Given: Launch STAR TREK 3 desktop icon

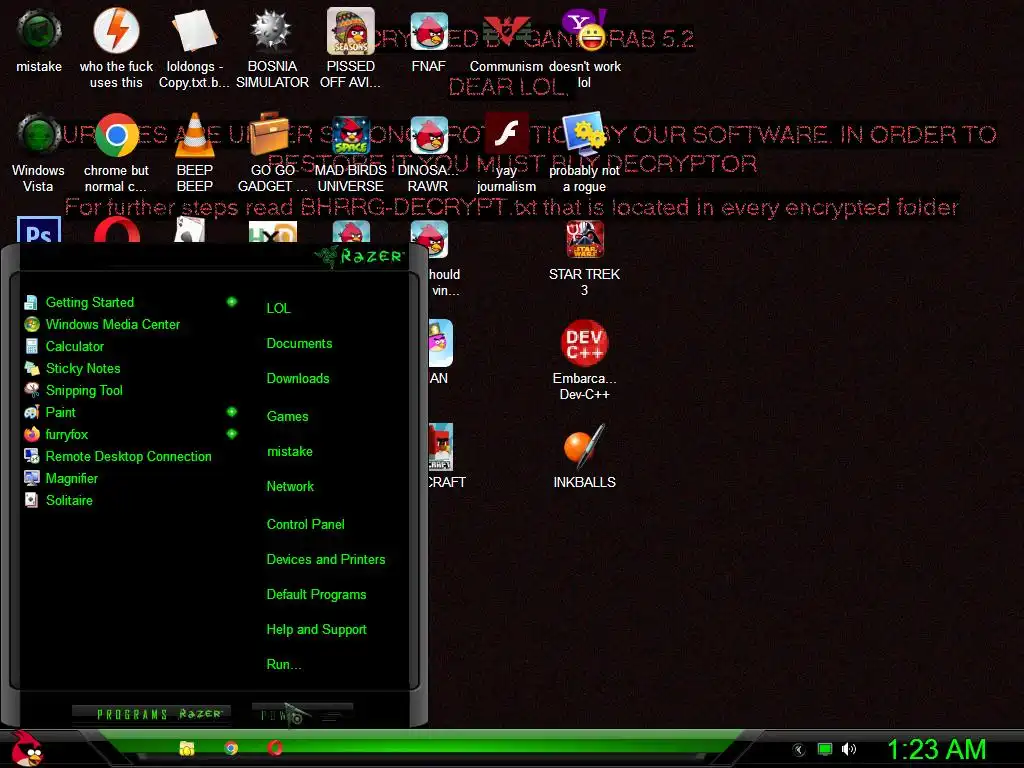Looking at the screenshot, I should click(x=584, y=258).
